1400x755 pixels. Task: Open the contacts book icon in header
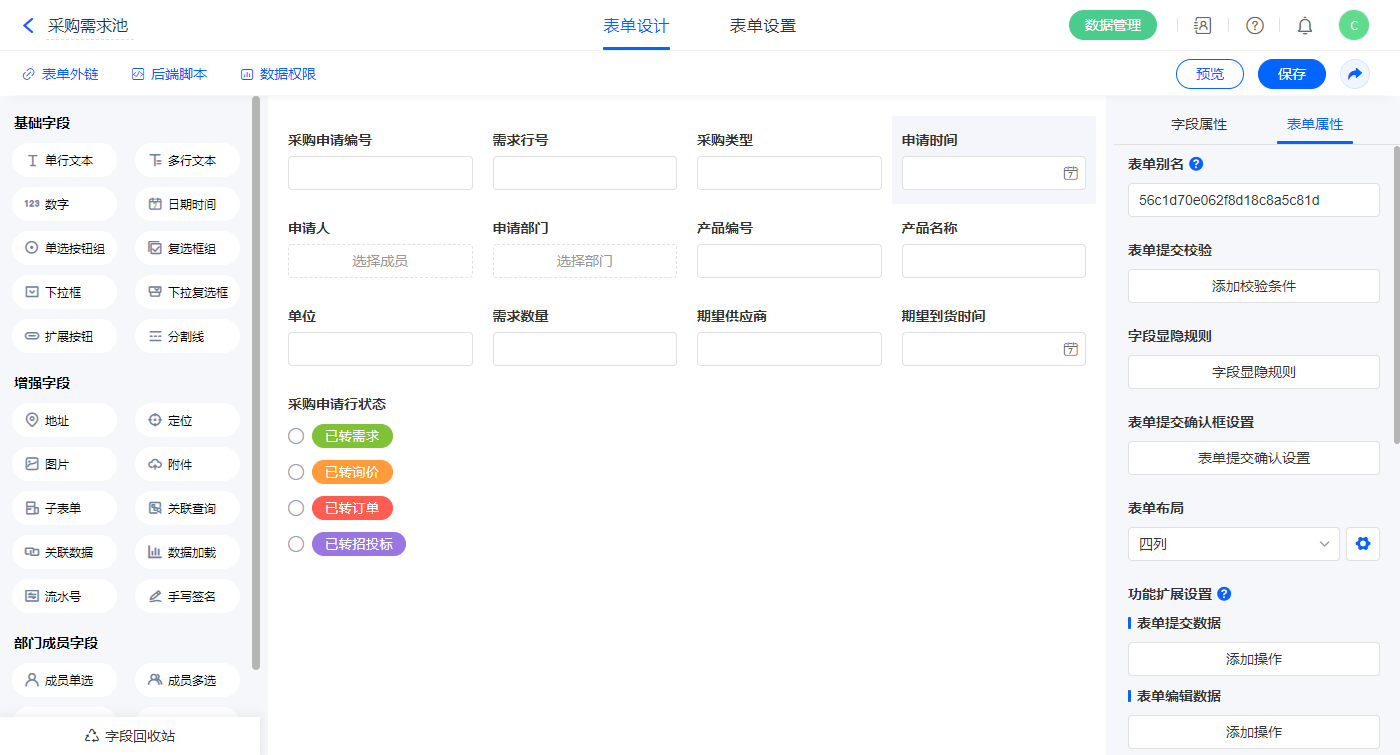pos(1203,26)
